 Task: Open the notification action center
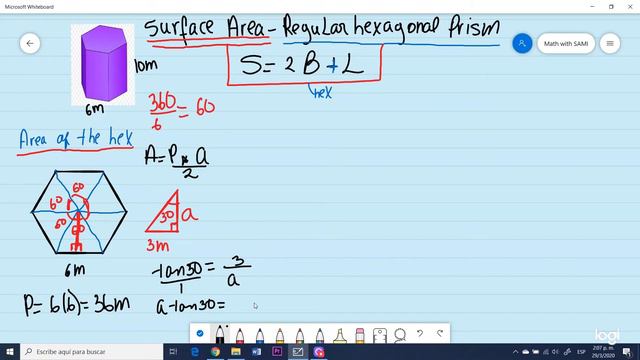tap(627, 351)
